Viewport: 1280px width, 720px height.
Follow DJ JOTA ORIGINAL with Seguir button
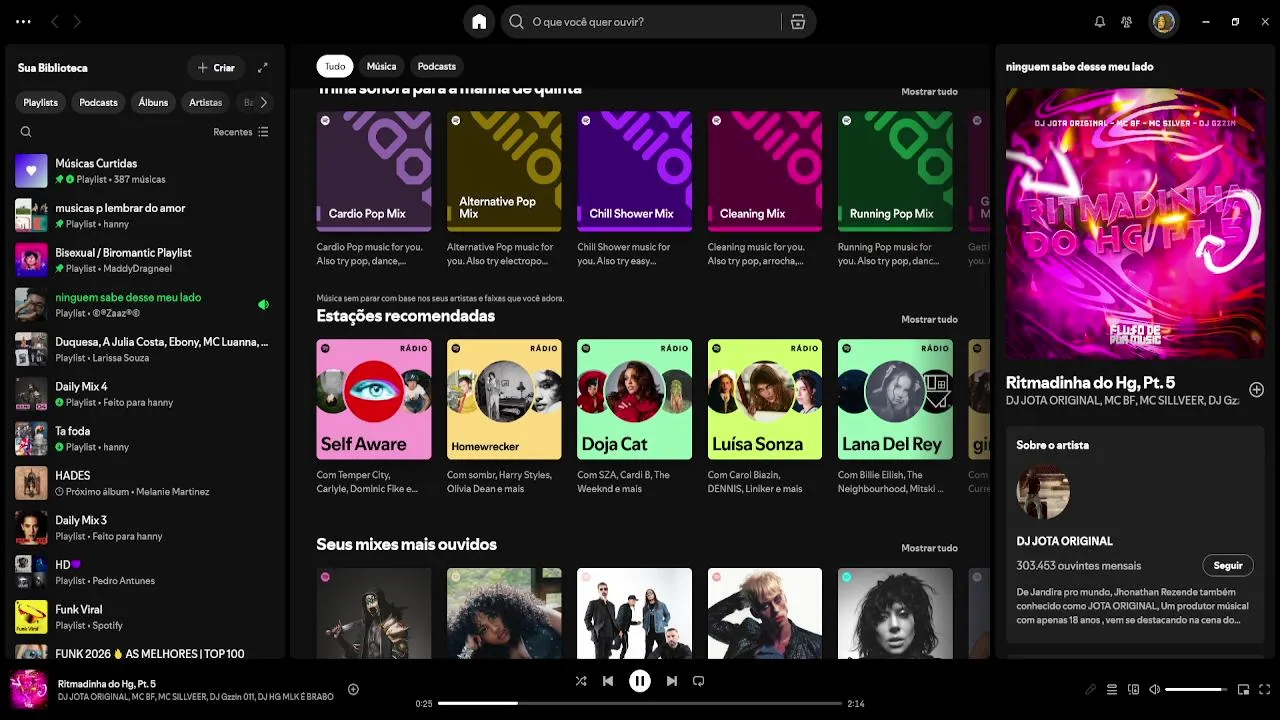pos(1228,565)
